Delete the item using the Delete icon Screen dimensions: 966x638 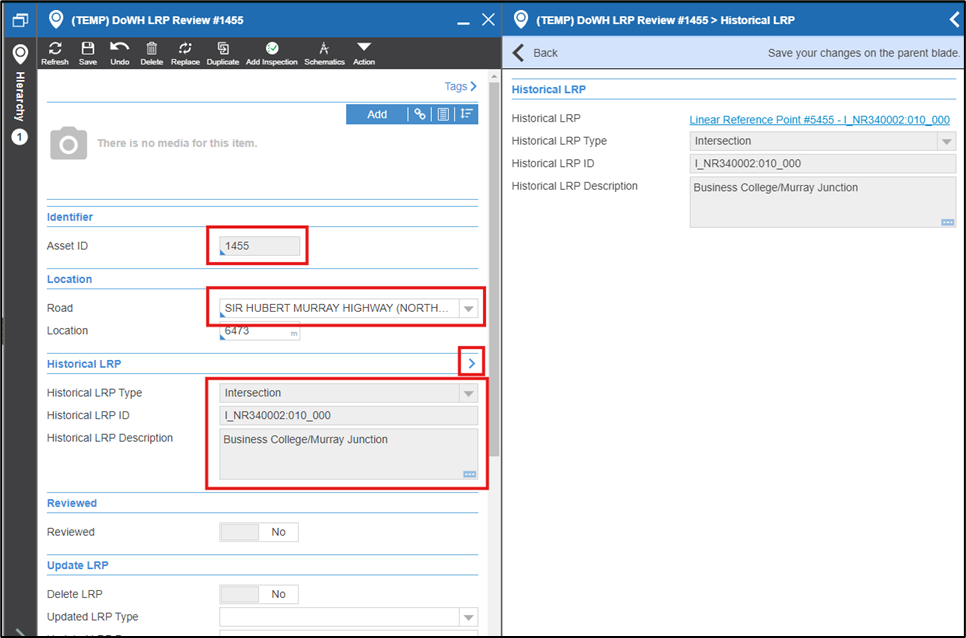[152, 53]
